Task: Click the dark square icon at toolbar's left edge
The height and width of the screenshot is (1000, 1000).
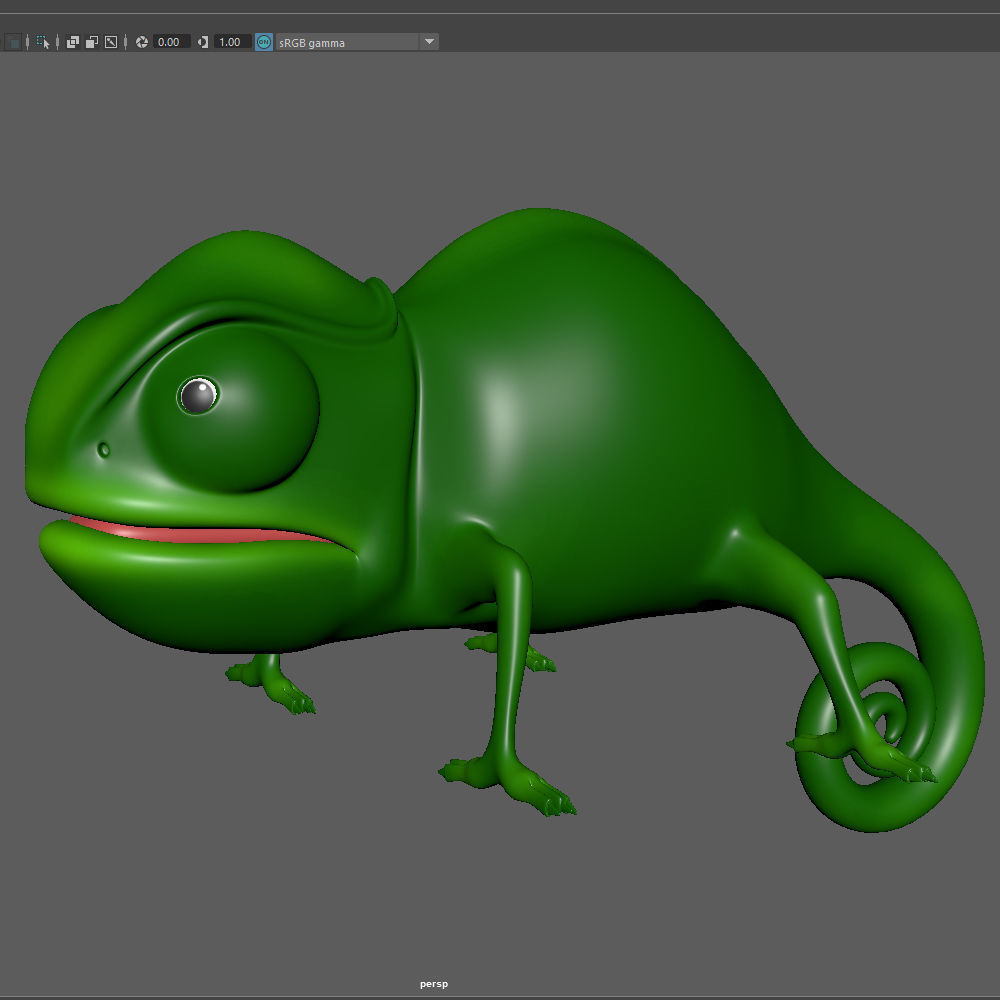Action: click(x=13, y=42)
